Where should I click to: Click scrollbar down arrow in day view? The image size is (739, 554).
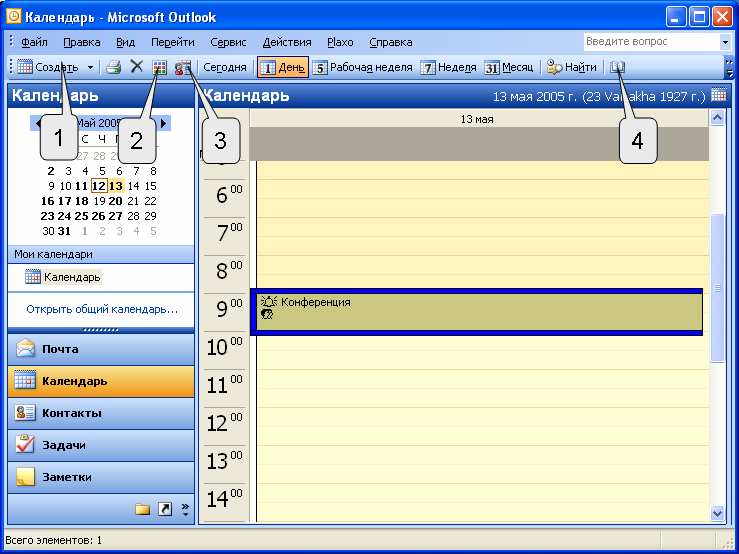coord(717,513)
